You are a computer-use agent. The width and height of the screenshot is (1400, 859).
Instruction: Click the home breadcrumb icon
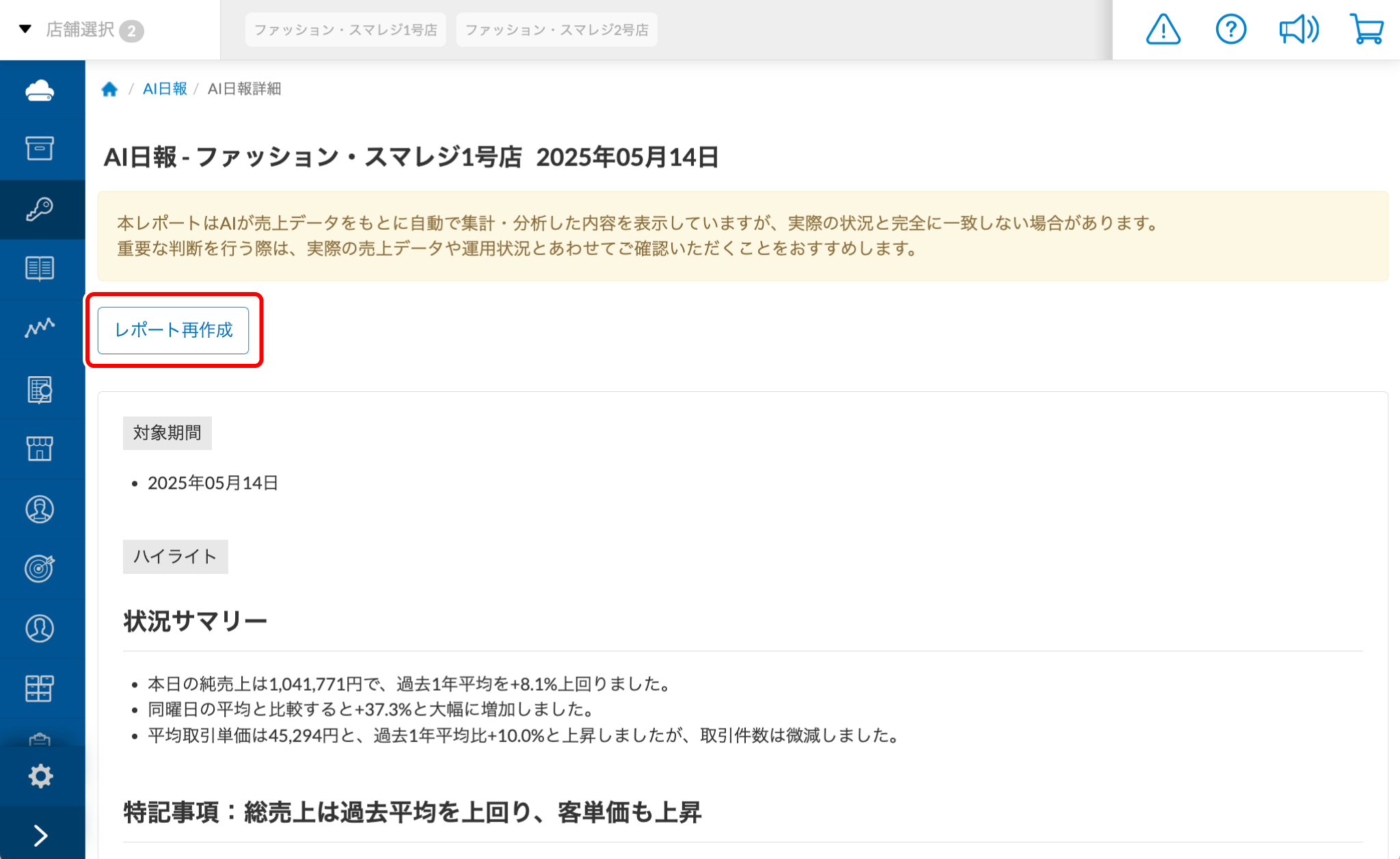(109, 89)
